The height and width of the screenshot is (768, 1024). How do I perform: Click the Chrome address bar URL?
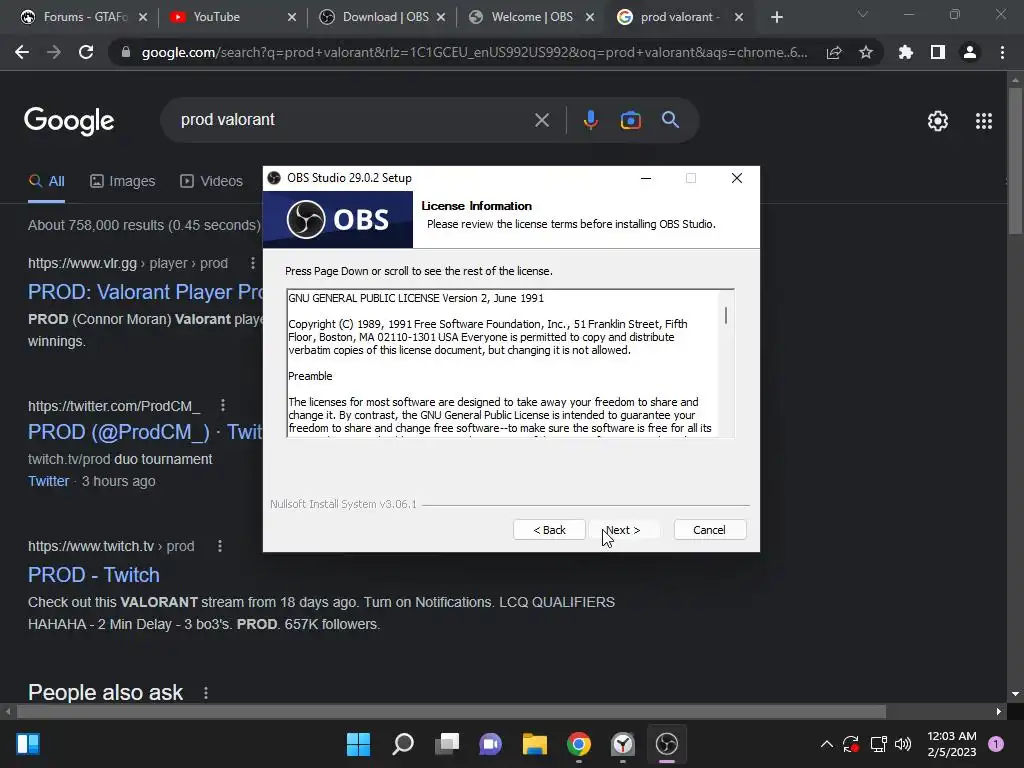[x=474, y=53]
